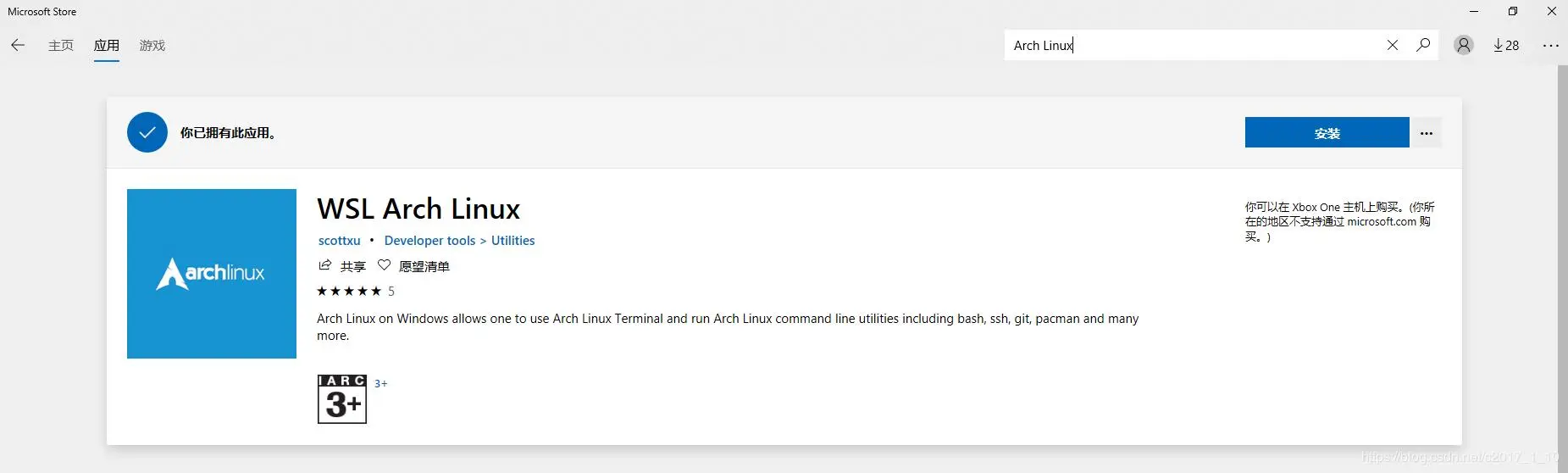Close the Microsoft Store window
This screenshot has width=1568, height=473.
1551,12
